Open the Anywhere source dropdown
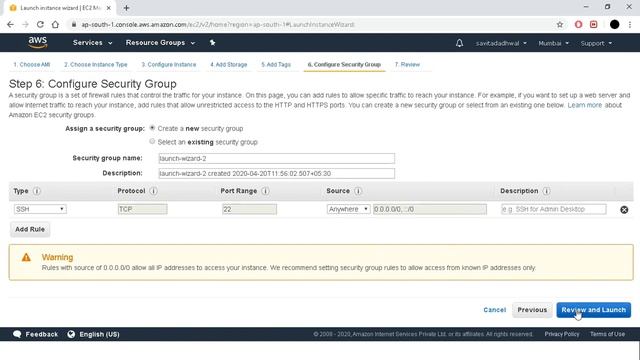Image resolution: width=640 pixels, height=360 pixels. point(348,209)
